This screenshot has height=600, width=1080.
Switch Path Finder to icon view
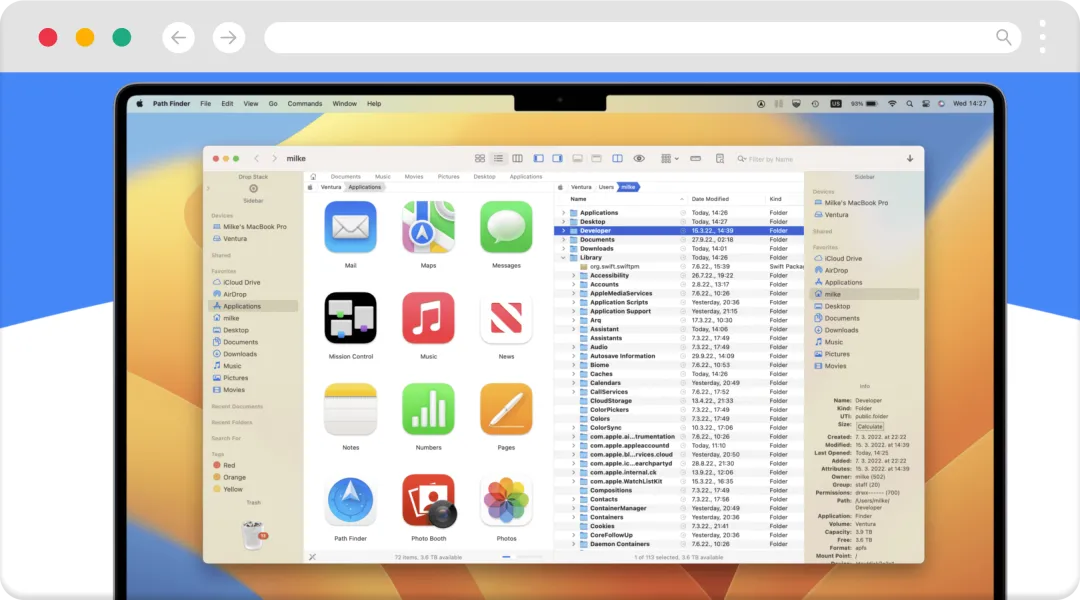[479, 158]
